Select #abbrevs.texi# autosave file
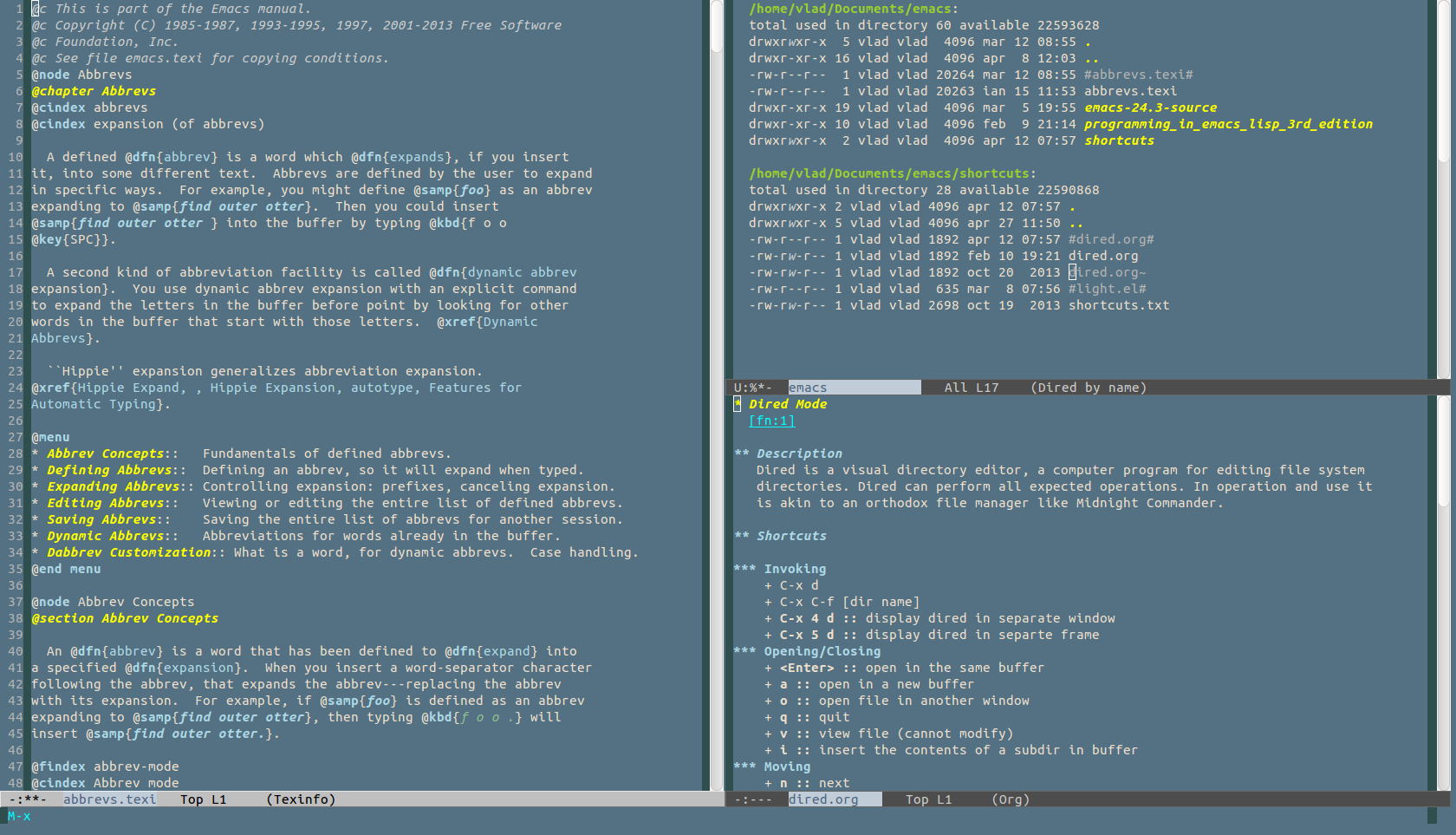 pyautogui.click(x=1138, y=75)
